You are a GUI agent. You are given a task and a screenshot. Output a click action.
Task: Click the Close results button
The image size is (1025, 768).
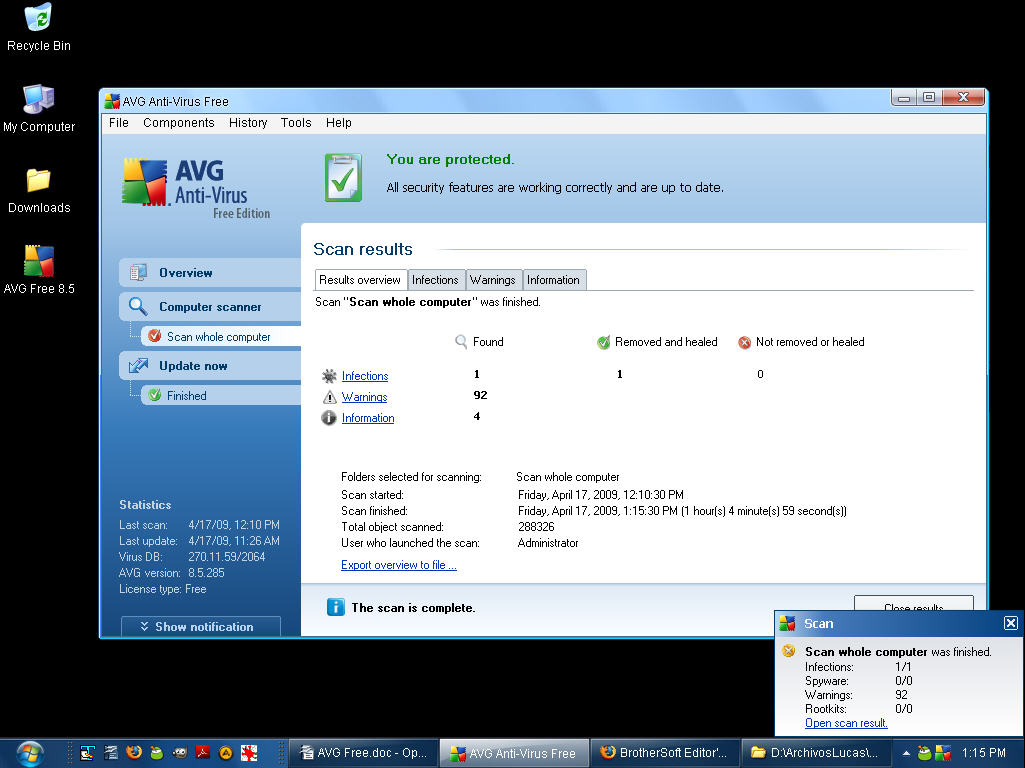pos(913,603)
